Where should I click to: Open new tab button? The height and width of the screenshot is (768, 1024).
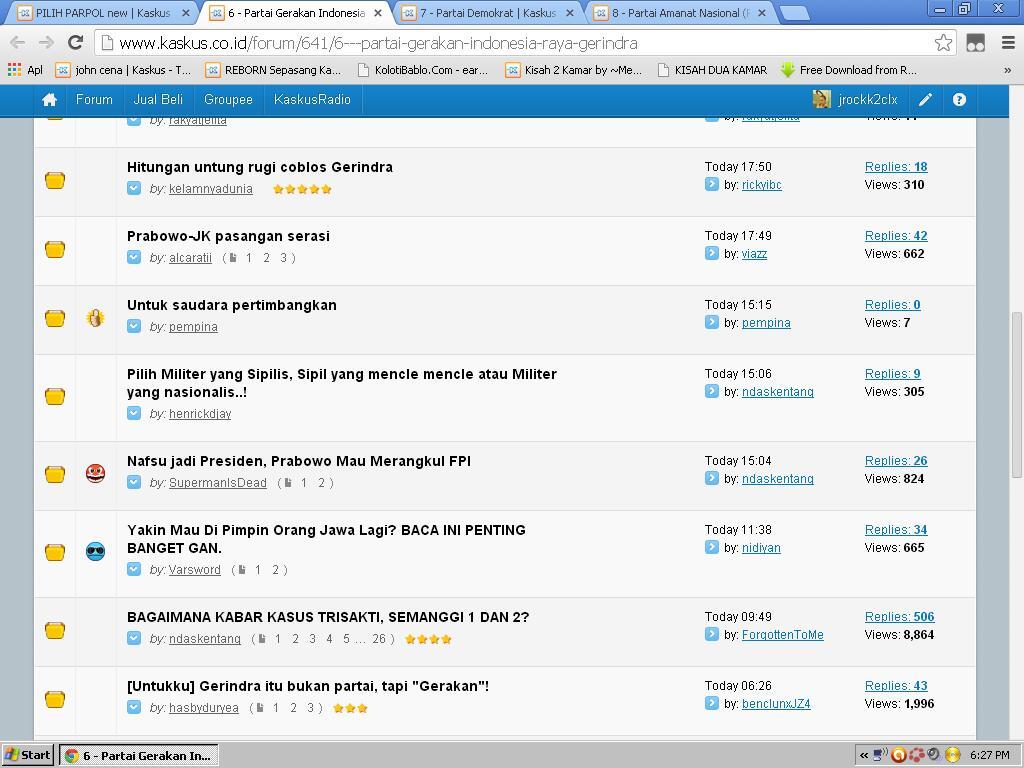click(x=794, y=13)
